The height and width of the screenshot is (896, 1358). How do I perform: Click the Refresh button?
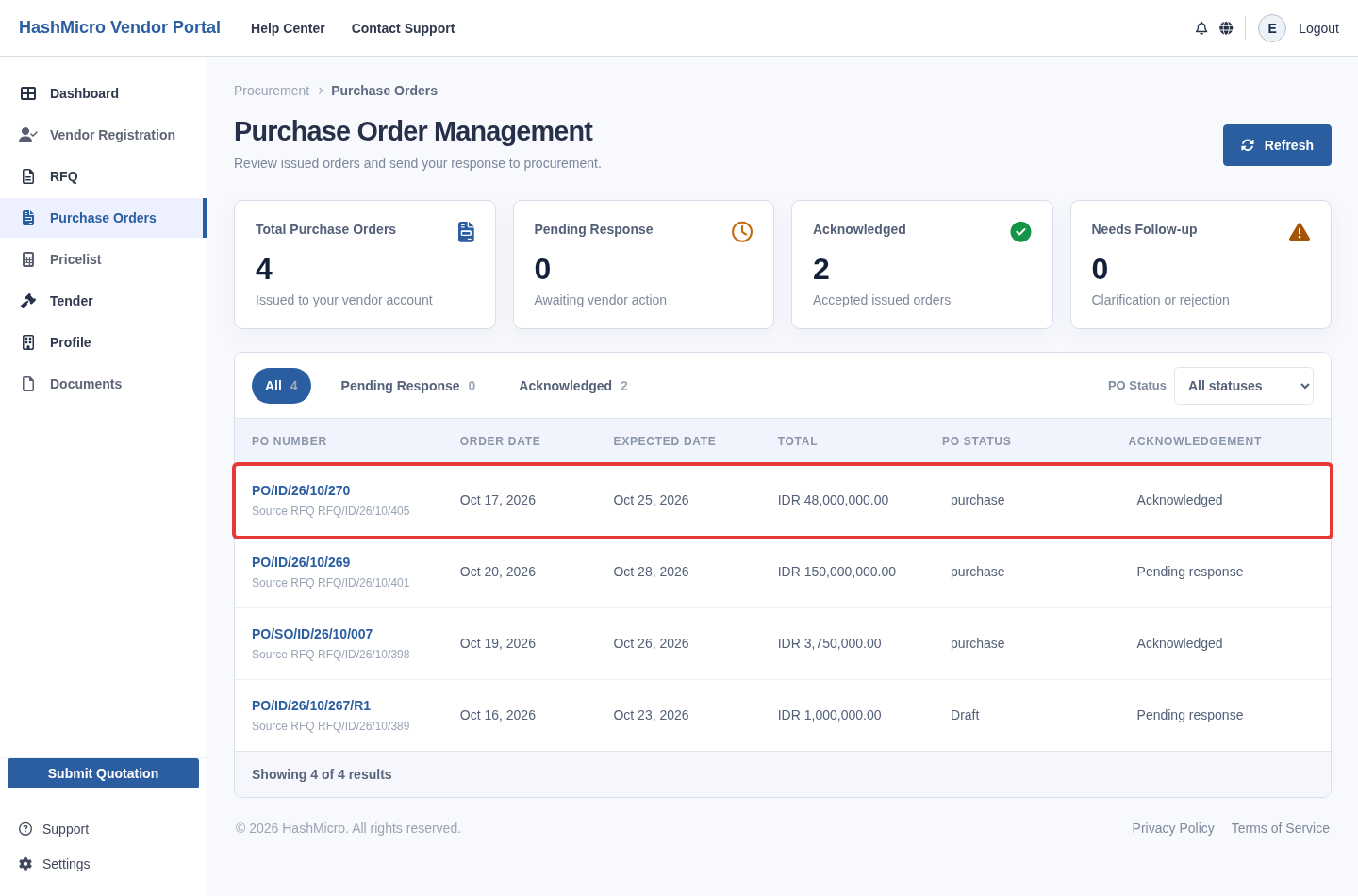pyautogui.click(x=1277, y=145)
